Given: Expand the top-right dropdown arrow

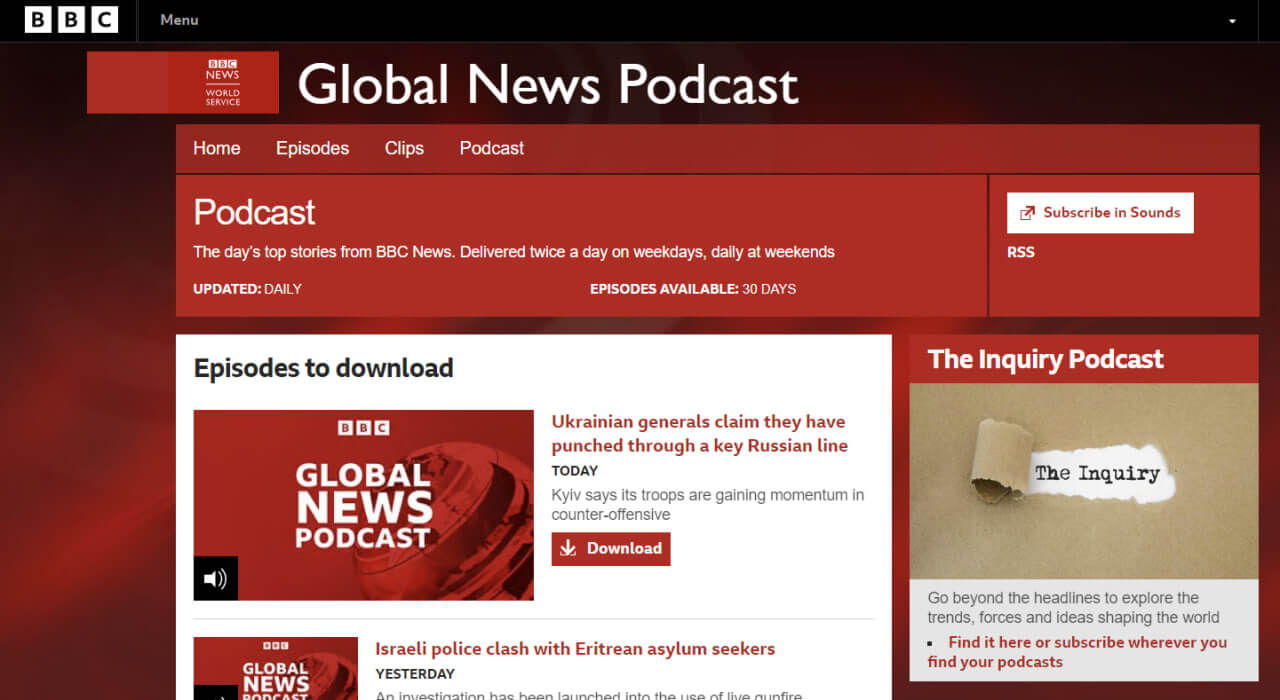Looking at the screenshot, I should 1232,21.
